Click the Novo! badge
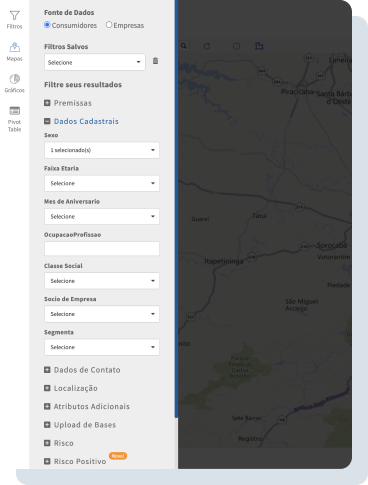 tap(118, 456)
